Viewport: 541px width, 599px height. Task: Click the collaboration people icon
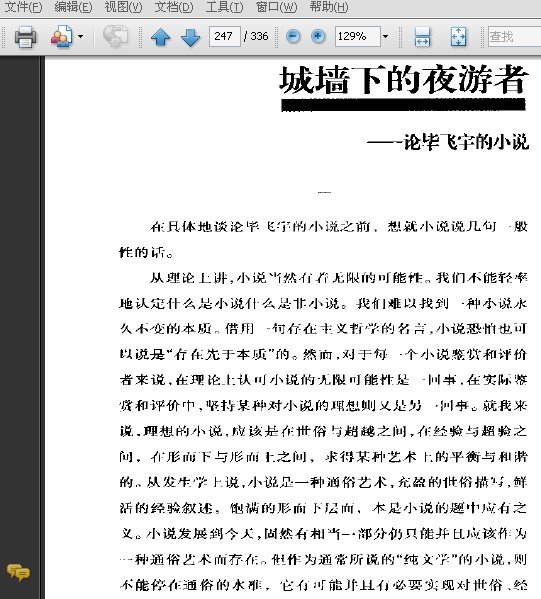click(62, 37)
